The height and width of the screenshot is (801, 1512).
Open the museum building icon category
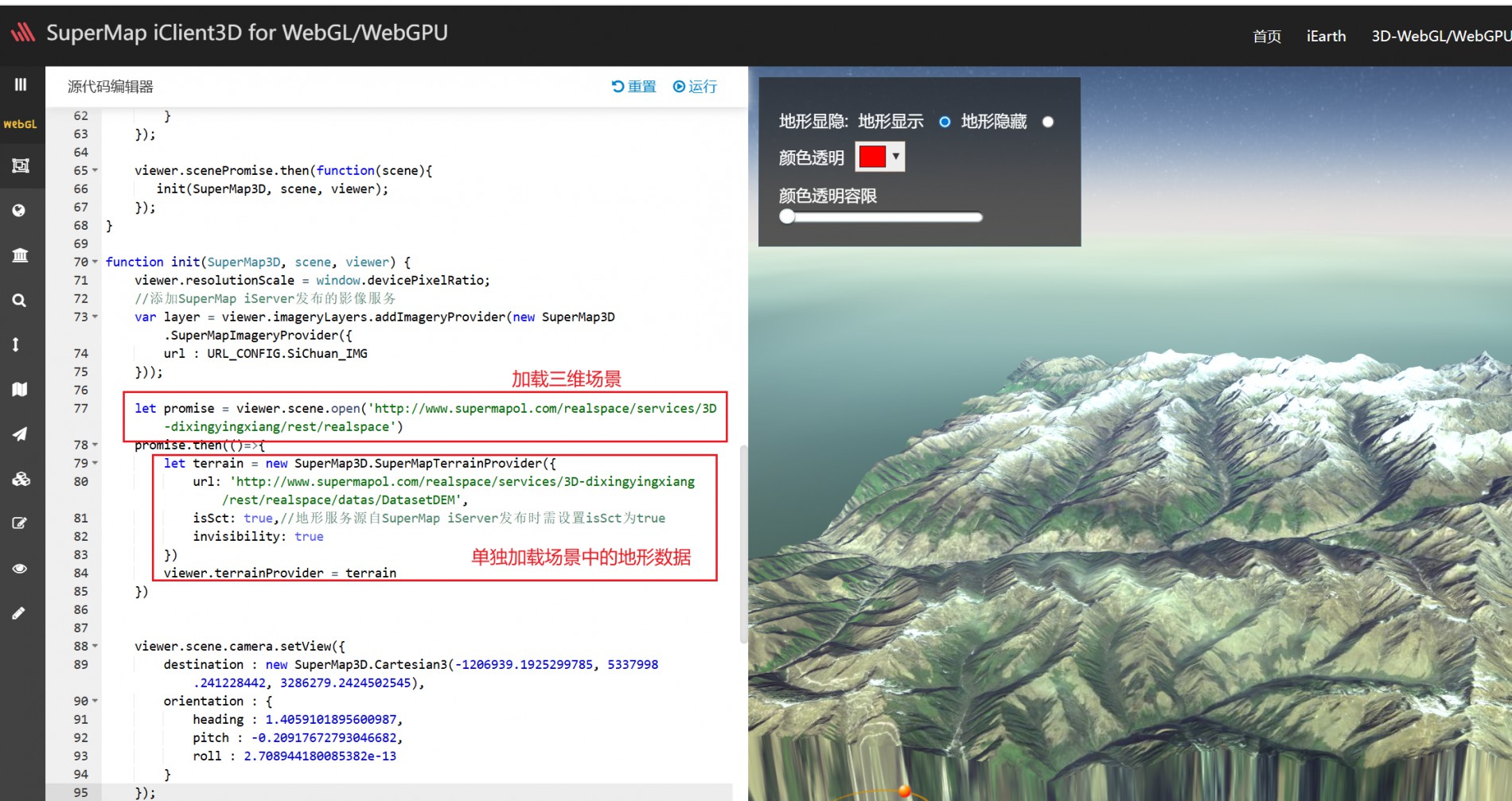(x=20, y=255)
